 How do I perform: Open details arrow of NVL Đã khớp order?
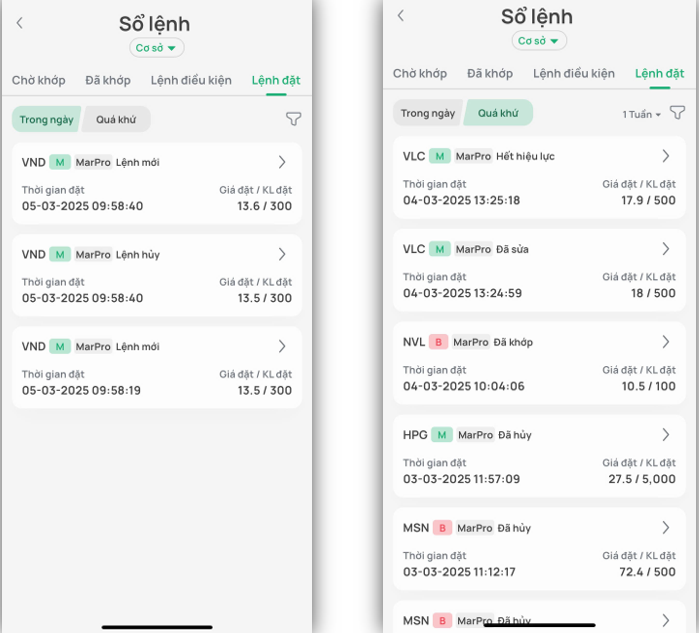pos(666,342)
